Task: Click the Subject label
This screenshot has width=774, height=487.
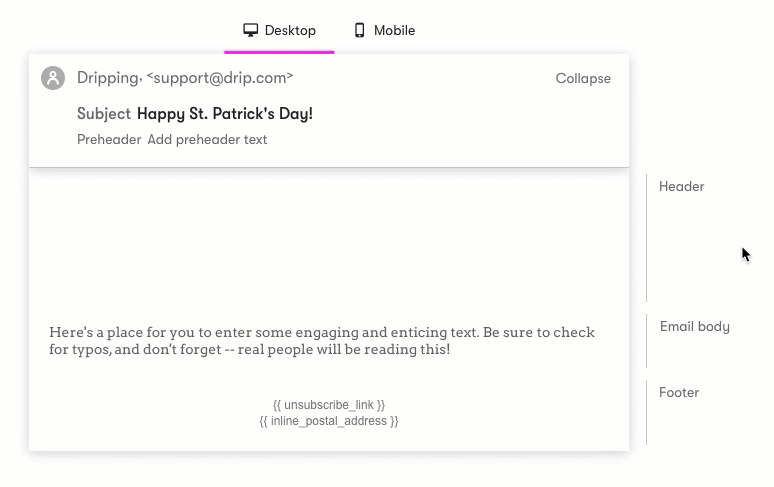Action: click(x=104, y=114)
